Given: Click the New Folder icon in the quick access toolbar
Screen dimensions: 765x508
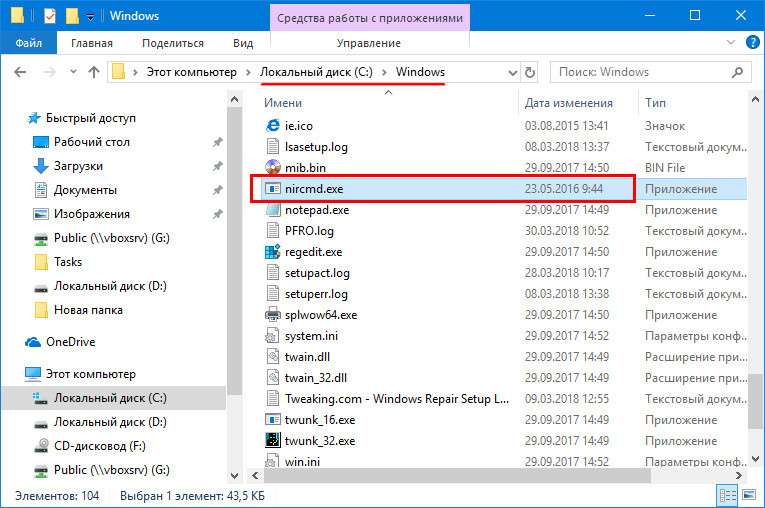Looking at the screenshot, I should 72,16.
